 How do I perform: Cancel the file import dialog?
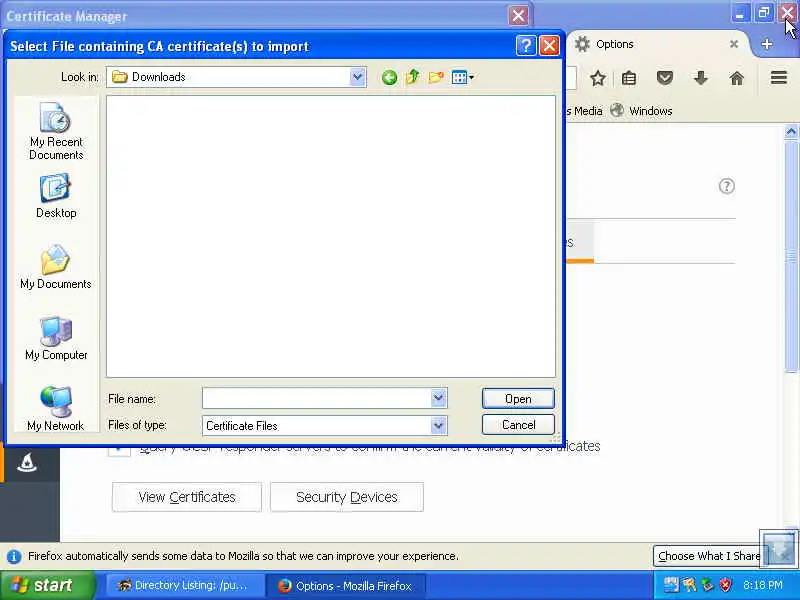(518, 425)
